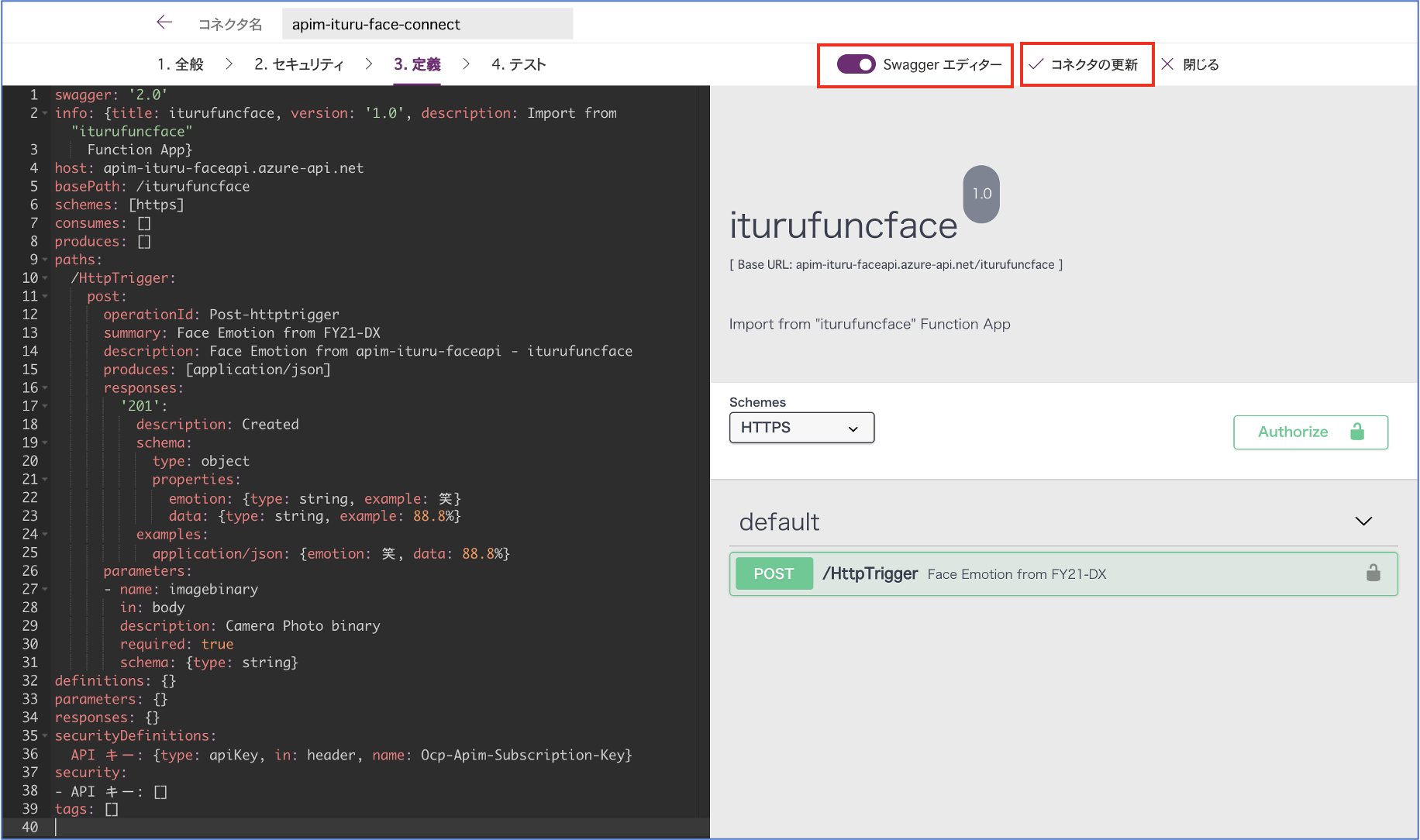The height and width of the screenshot is (840, 1420).
Task: Fold the responses block at line 16
Action: coord(45,388)
